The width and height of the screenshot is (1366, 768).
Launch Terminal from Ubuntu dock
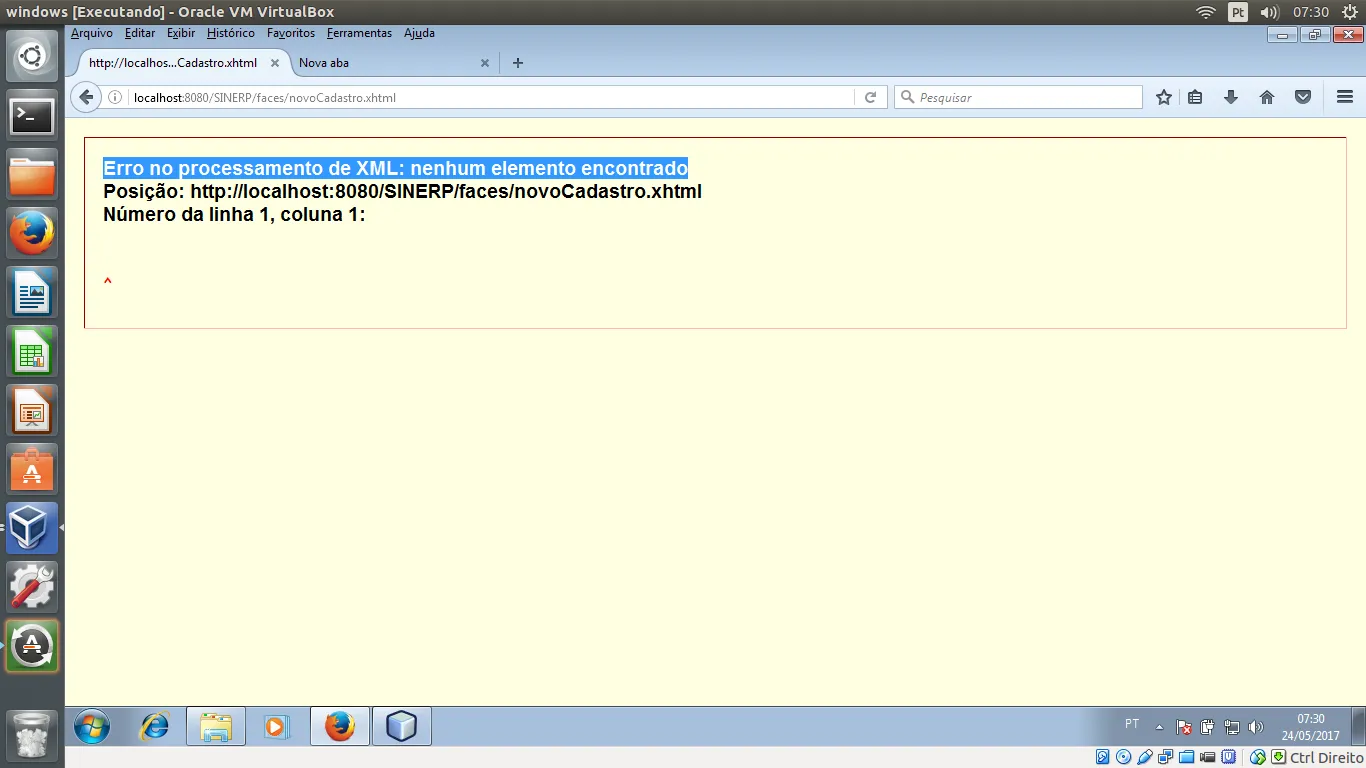point(33,116)
